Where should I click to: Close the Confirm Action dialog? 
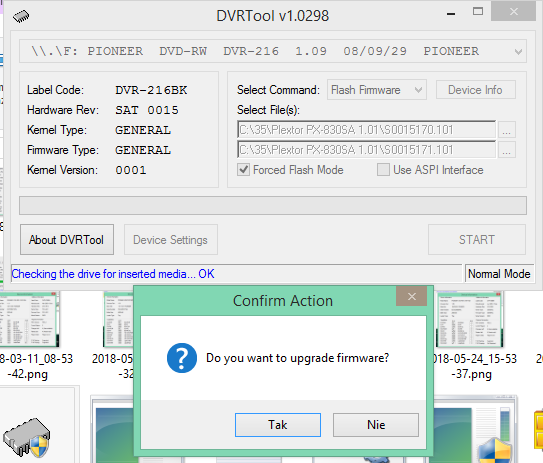[411, 296]
